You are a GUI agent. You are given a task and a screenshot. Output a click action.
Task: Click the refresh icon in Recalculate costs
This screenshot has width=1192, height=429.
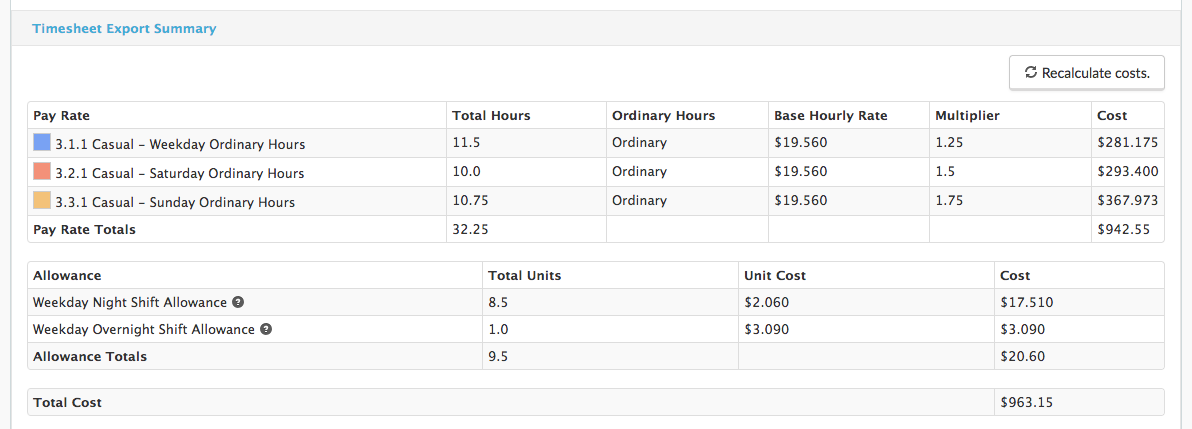[x=1031, y=73]
